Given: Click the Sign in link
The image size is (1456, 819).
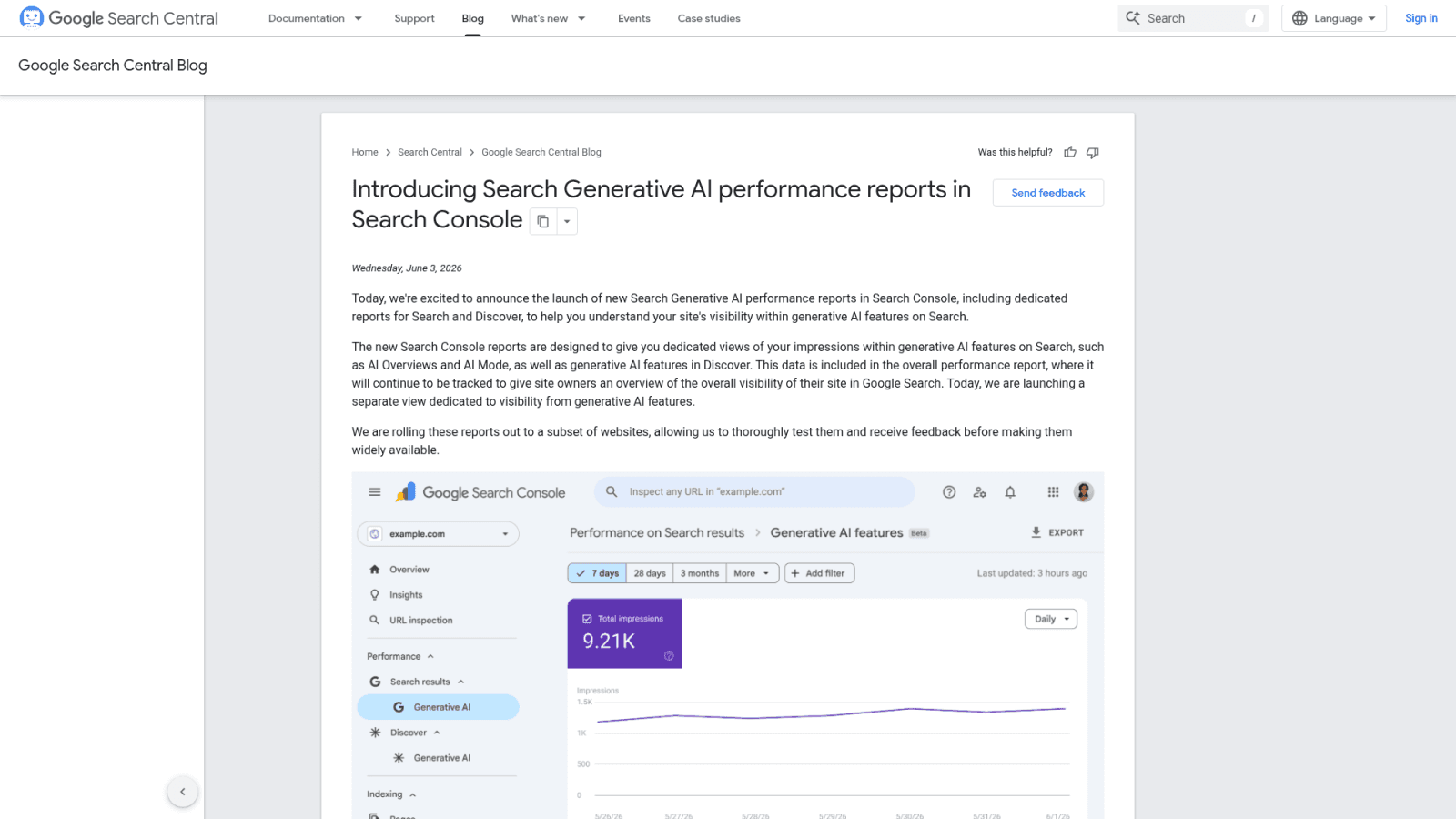Looking at the screenshot, I should [x=1421, y=18].
